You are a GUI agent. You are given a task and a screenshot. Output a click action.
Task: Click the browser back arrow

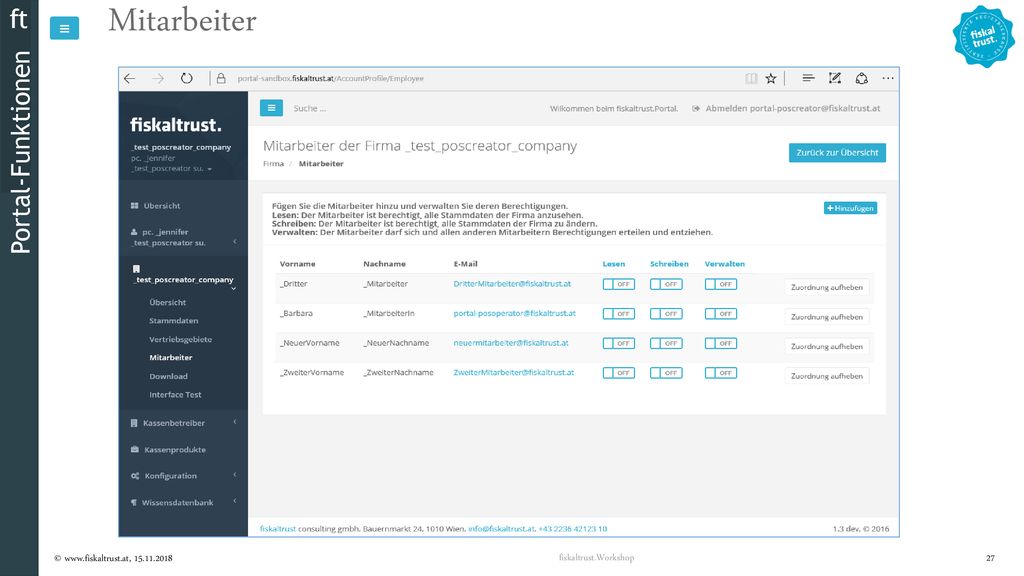pyautogui.click(x=129, y=78)
